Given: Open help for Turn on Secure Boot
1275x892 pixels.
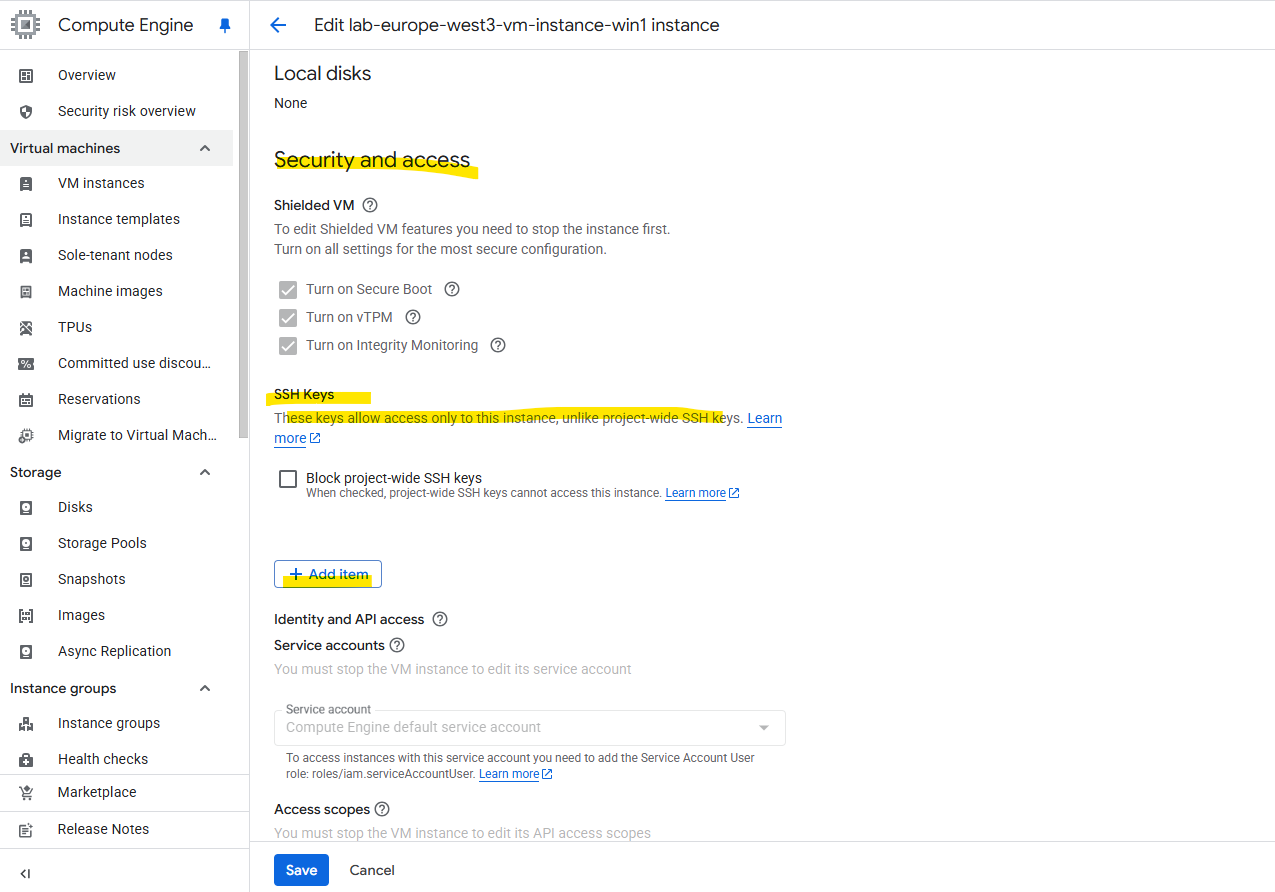Looking at the screenshot, I should click(x=451, y=289).
